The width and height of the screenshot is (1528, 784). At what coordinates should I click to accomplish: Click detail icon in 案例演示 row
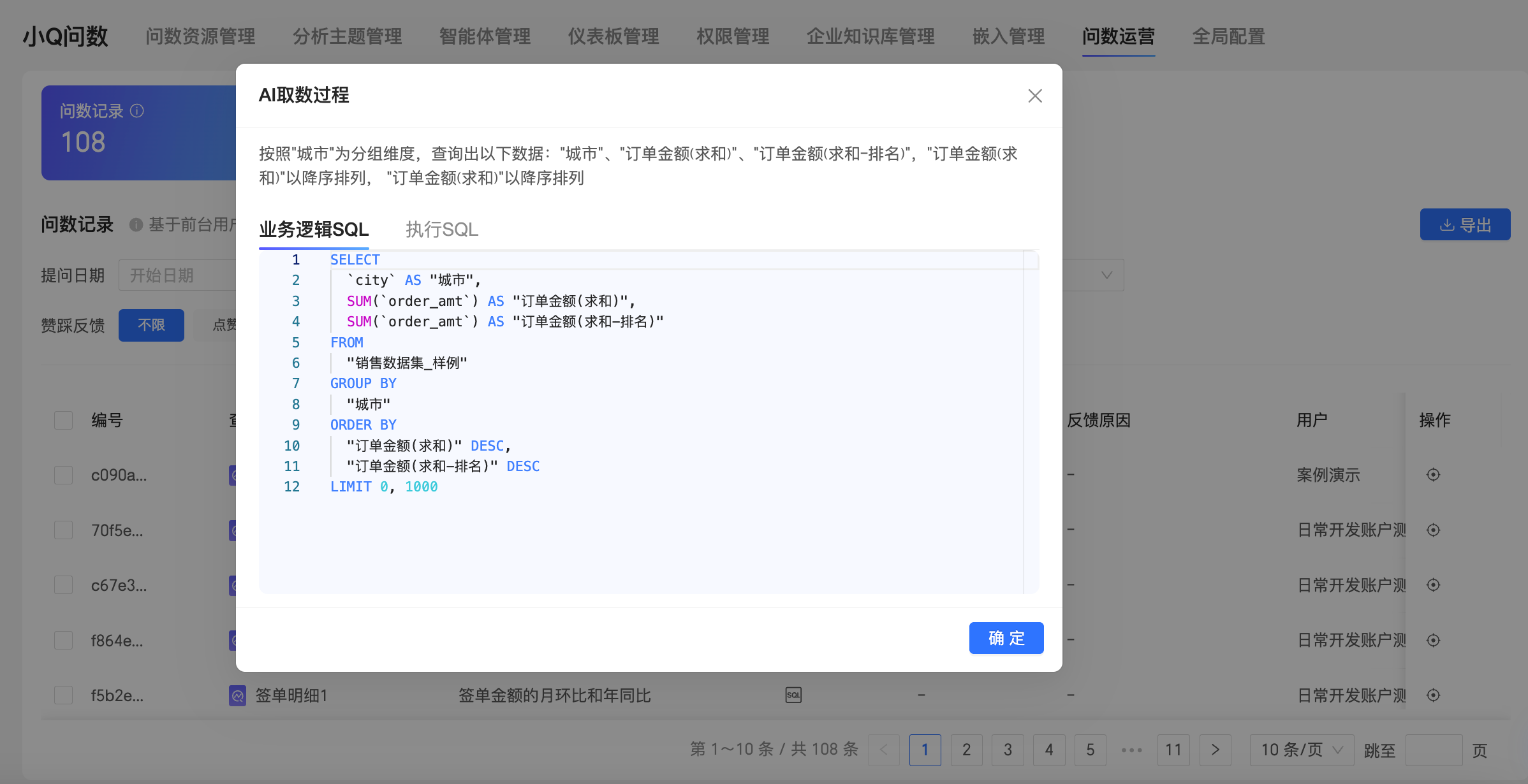tap(1433, 475)
